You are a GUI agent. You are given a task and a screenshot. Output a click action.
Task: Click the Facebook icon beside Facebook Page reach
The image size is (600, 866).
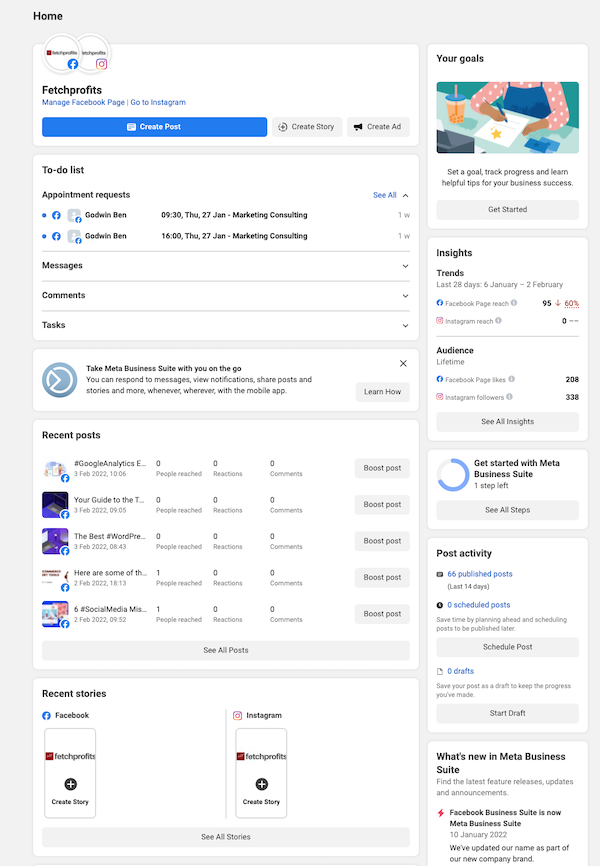(x=440, y=303)
